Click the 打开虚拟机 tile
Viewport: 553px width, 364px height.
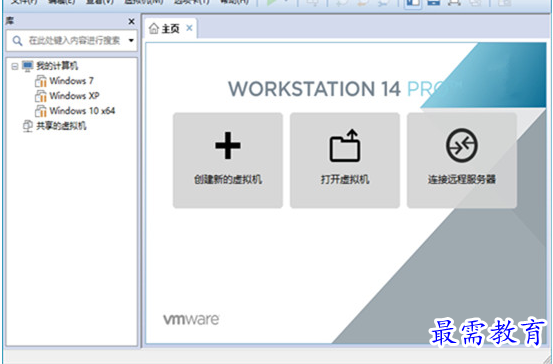point(345,160)
